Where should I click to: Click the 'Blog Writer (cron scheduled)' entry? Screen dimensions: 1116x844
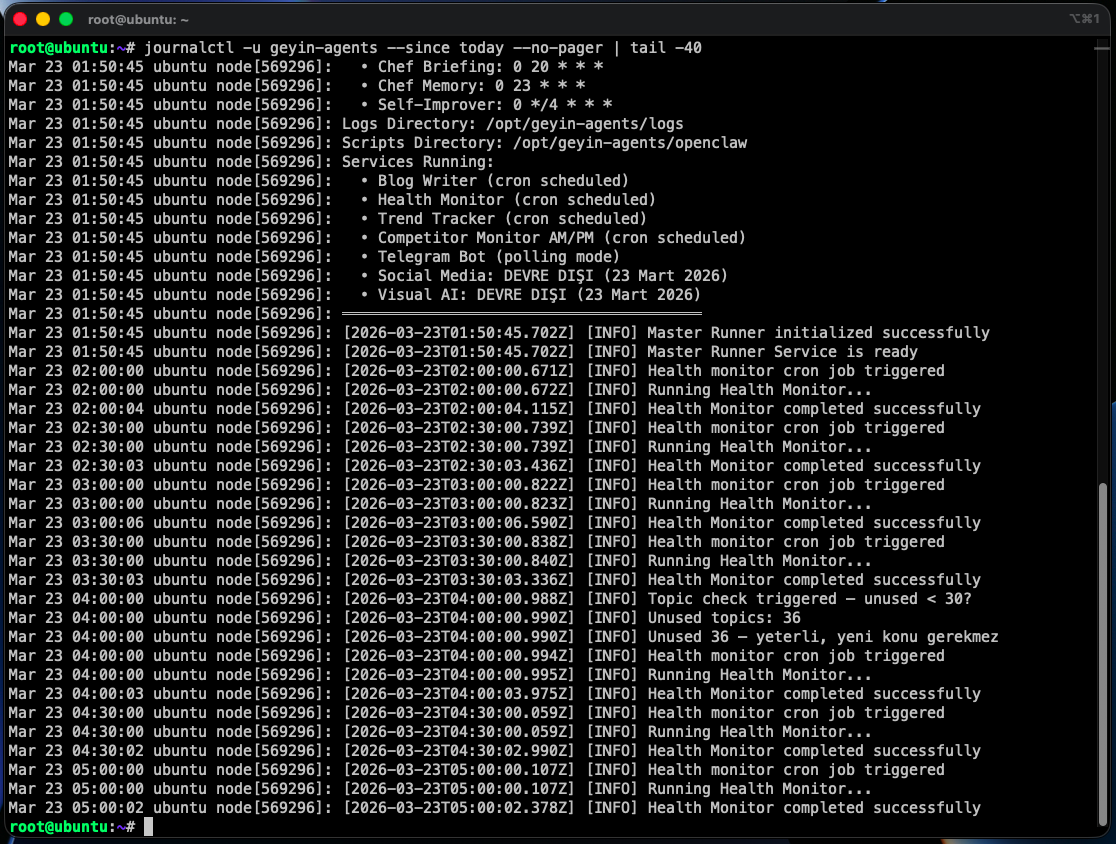click(x=503, y=181)
